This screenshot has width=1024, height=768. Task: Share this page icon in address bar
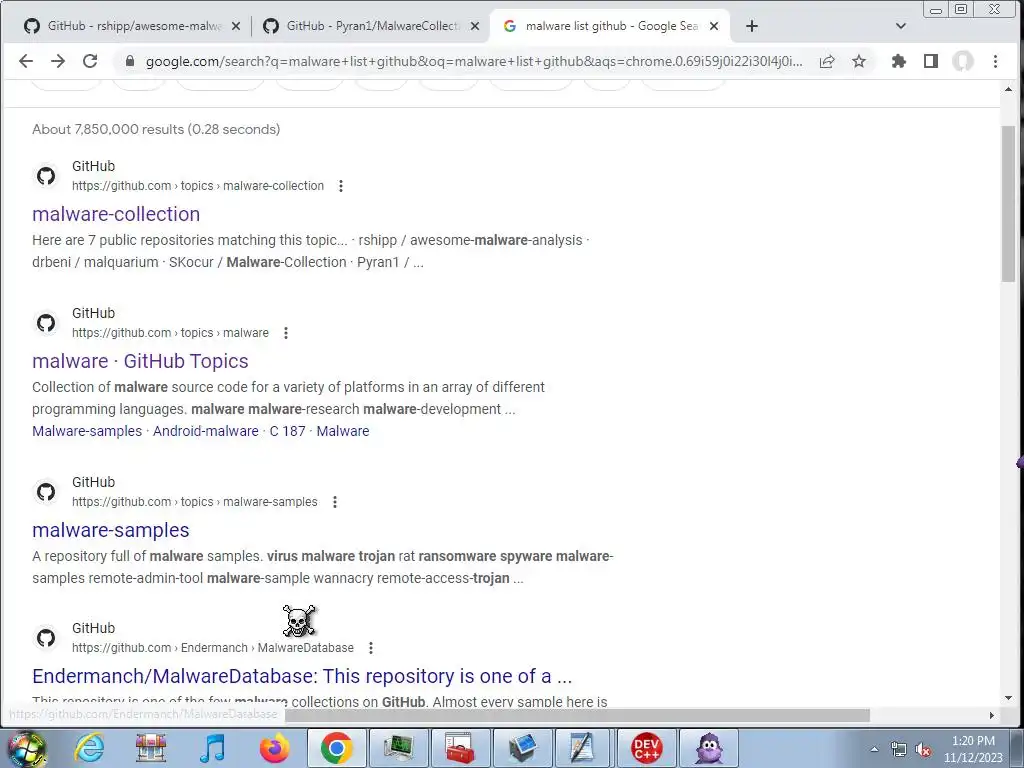click(x=827, y=61)
